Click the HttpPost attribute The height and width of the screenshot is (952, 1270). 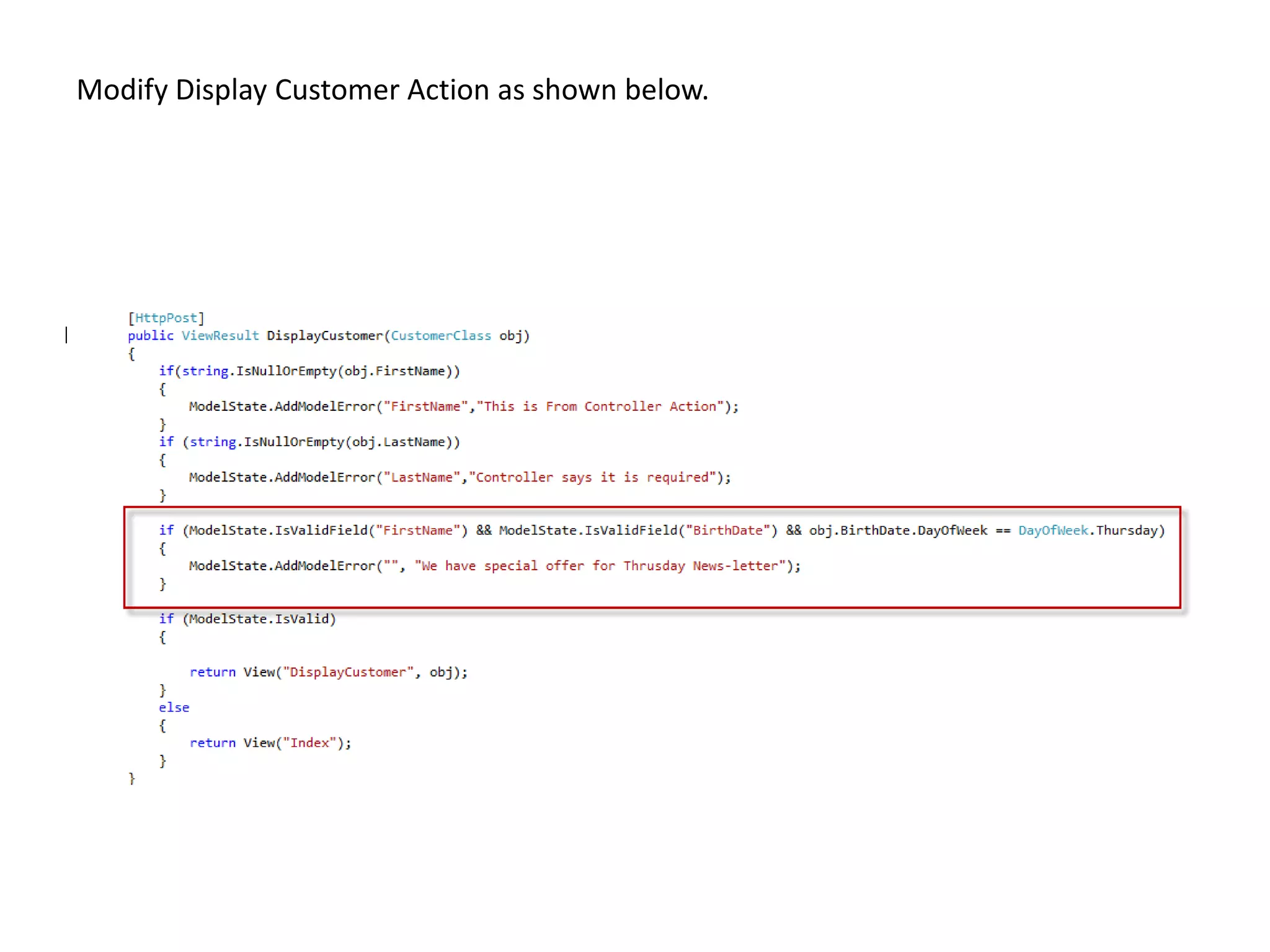pos(166,318)
